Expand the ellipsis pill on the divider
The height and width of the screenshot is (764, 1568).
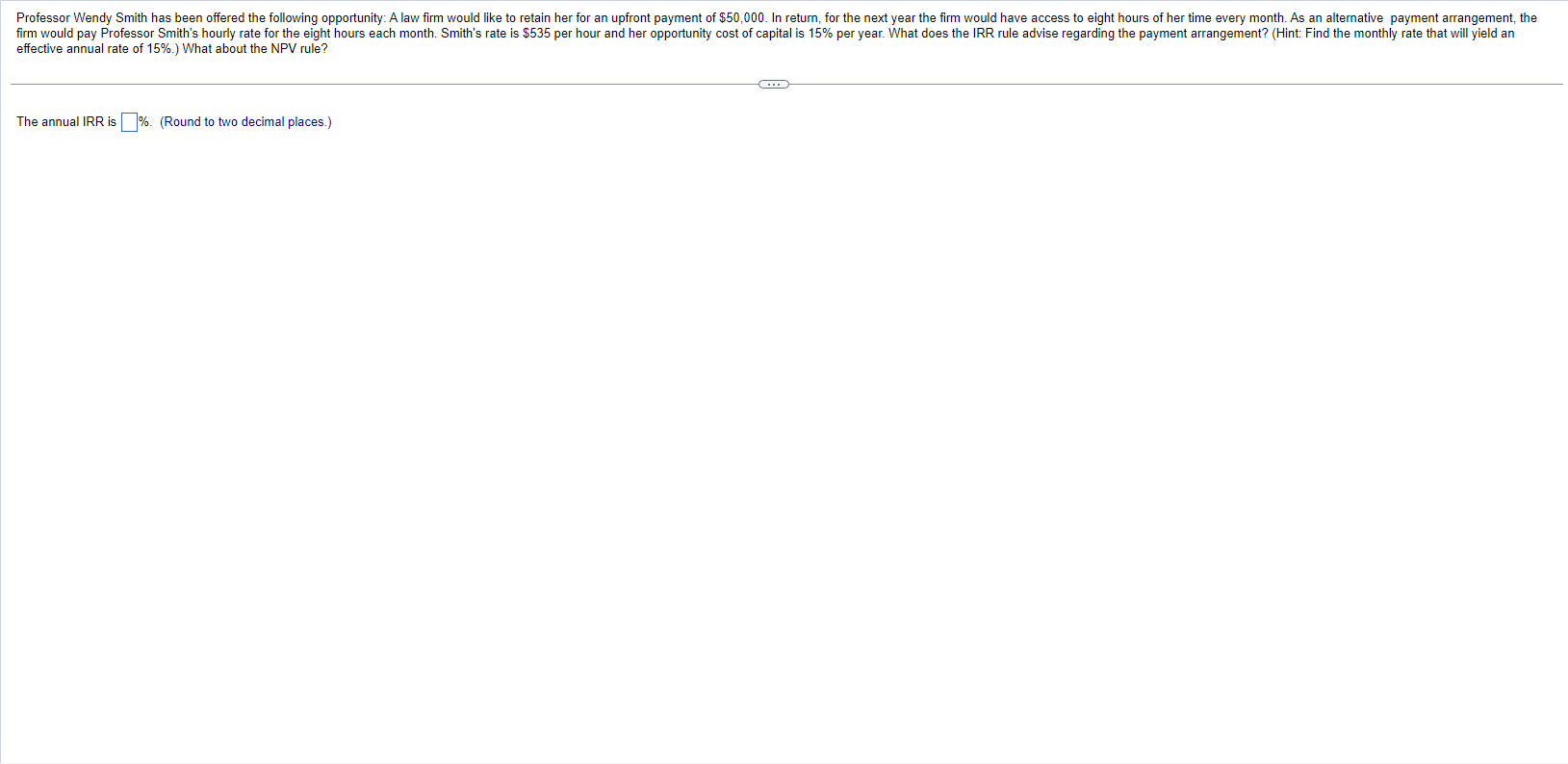[x=774, y=85]
